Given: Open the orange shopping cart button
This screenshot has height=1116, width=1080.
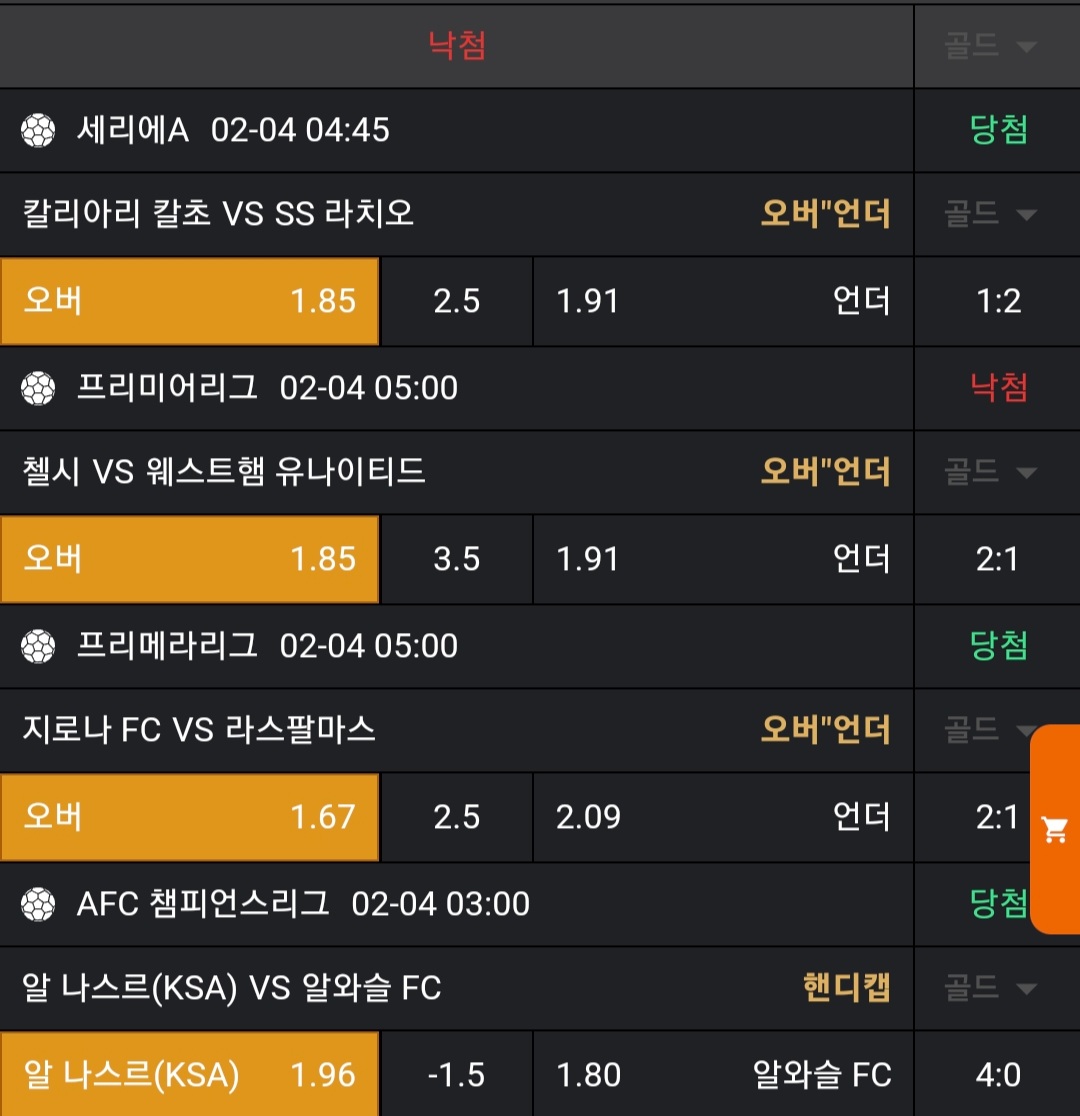Looking at the screenshot, I should point(1055,829).
